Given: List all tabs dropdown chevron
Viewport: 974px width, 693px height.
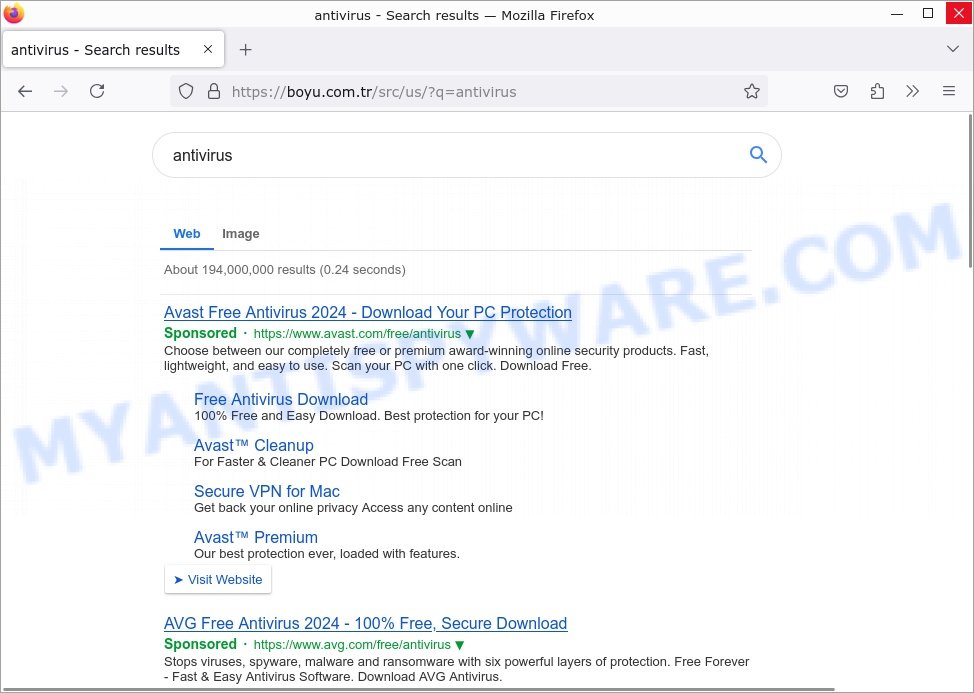Looking at the screenshot, I should (952, 49).
